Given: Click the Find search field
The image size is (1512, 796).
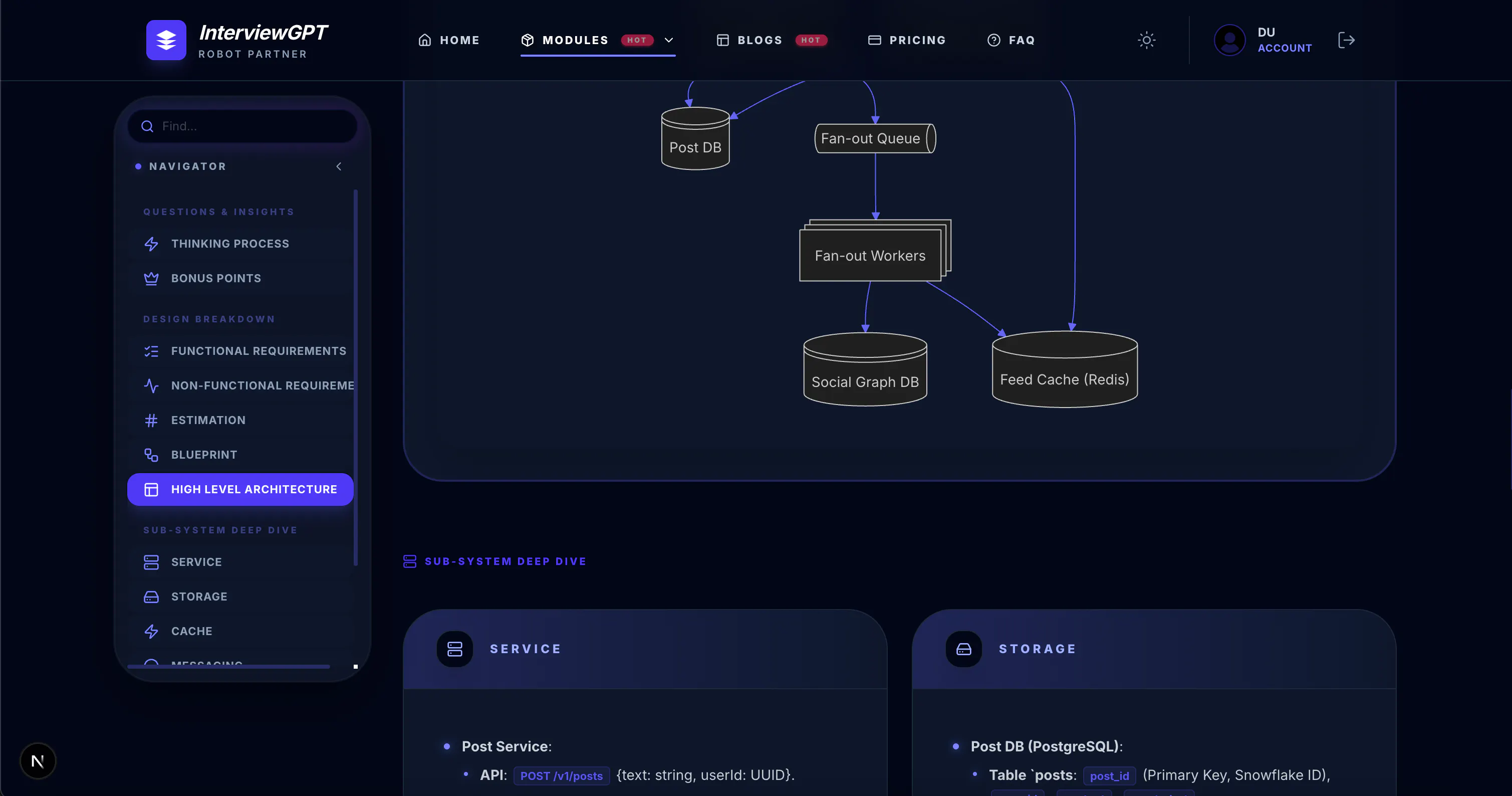Looking at the screenshot, I should tap(242, 126).
